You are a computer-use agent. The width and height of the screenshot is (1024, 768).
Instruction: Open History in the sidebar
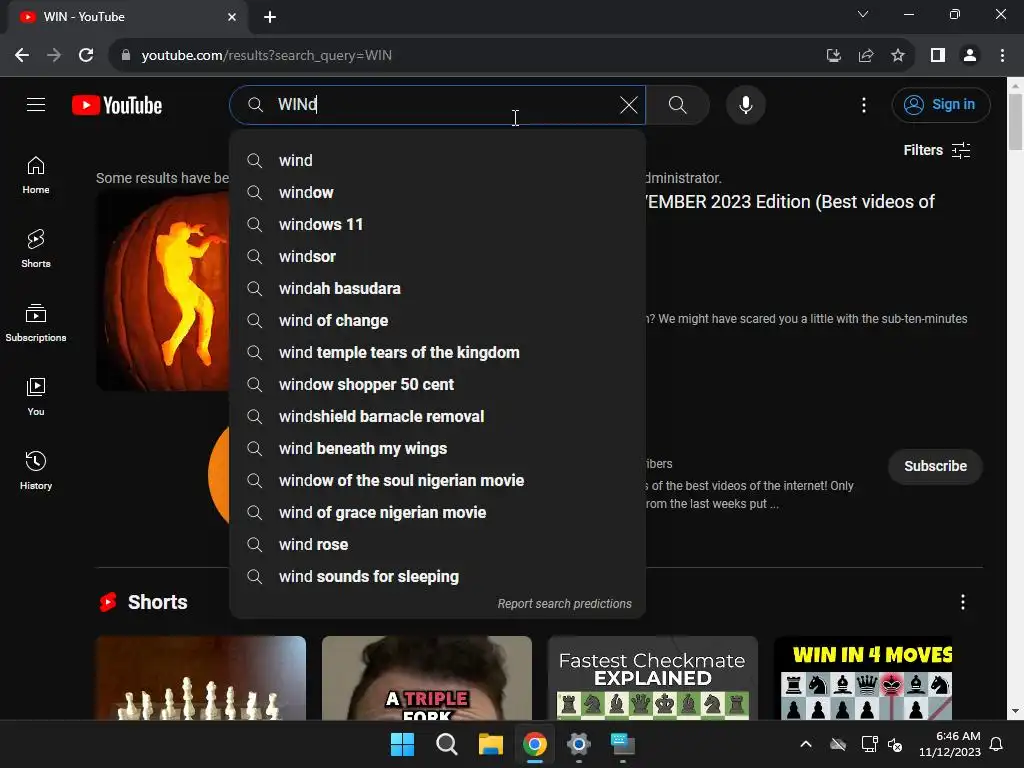pos(36,470)
